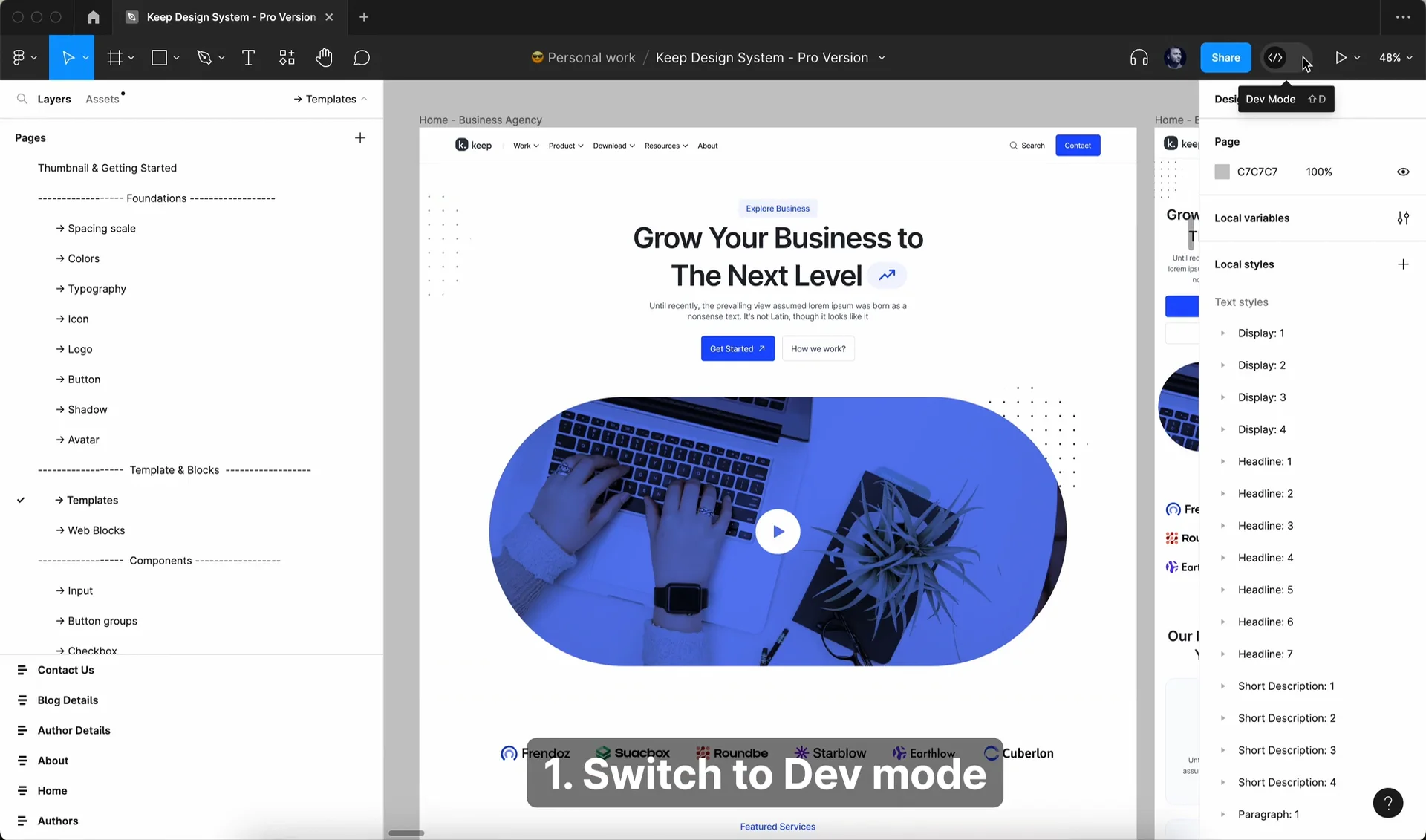
Task: Open a new tab with plus
Action: pos(364,17)
